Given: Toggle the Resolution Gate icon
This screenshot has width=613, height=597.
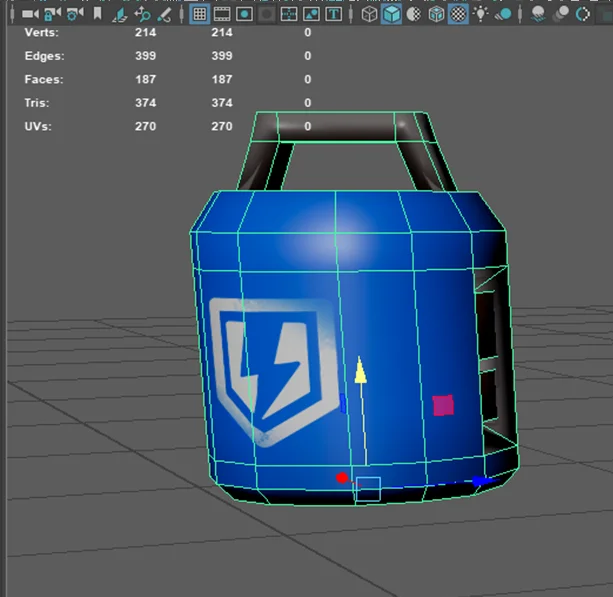Looking at the screenshot, I should coord(244,14).
